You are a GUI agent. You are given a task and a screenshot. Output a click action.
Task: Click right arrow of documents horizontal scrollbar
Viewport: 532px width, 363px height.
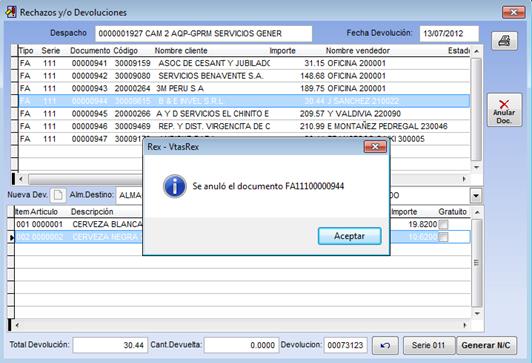(464, 179)
